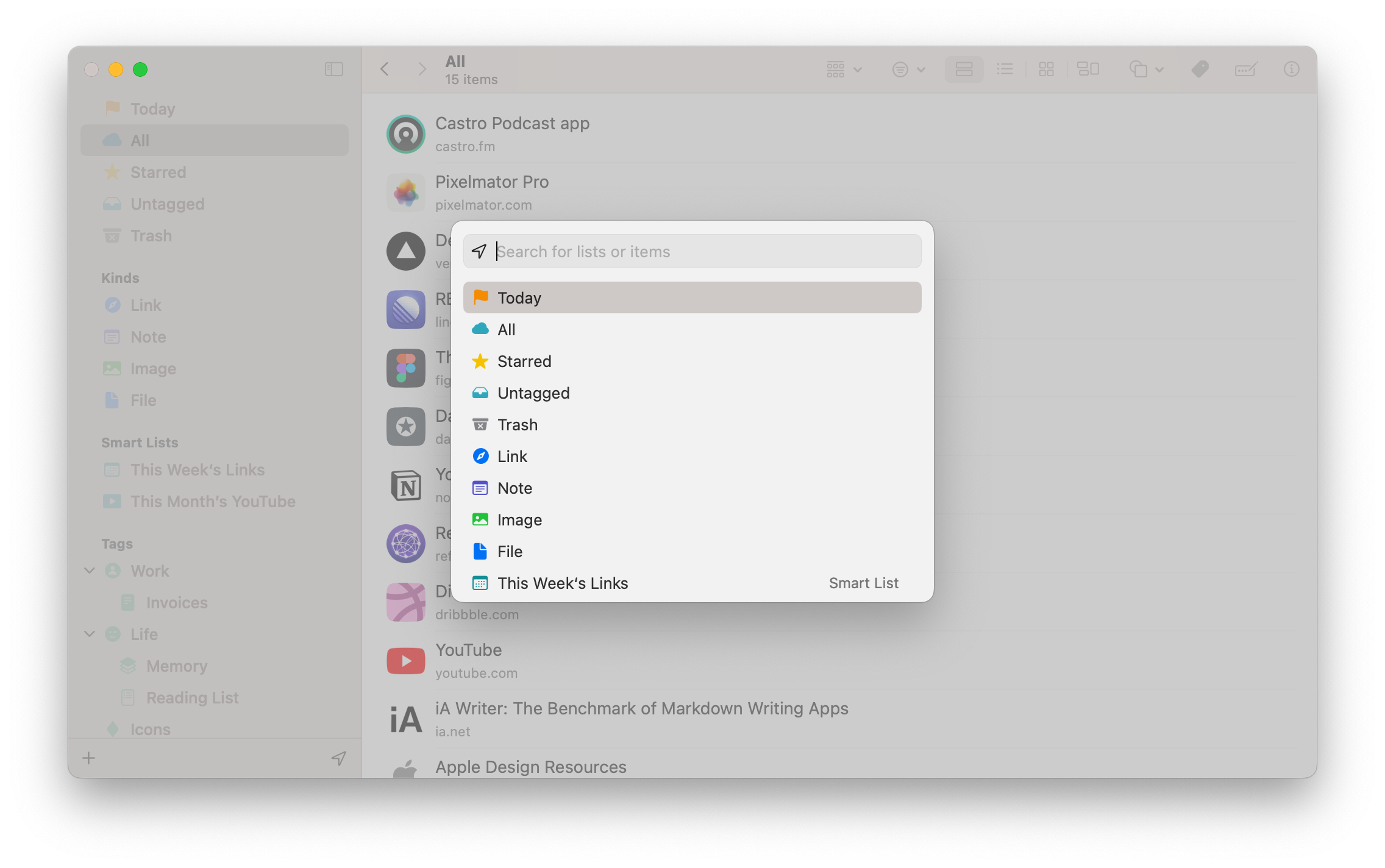The height and width of the screenshot is (868, 1385).
Task: Go back with the left chevron
Action: (385, 69)
